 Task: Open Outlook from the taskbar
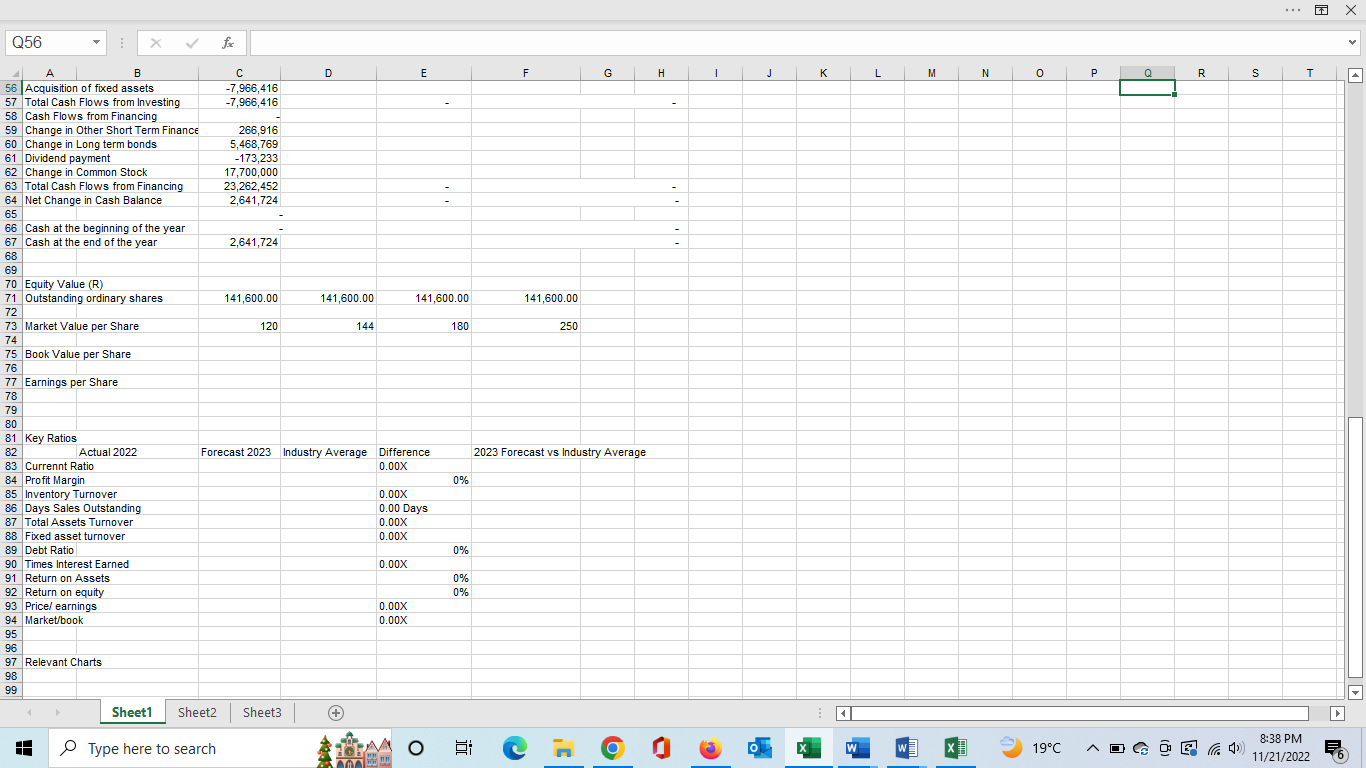tap(759, 748)
